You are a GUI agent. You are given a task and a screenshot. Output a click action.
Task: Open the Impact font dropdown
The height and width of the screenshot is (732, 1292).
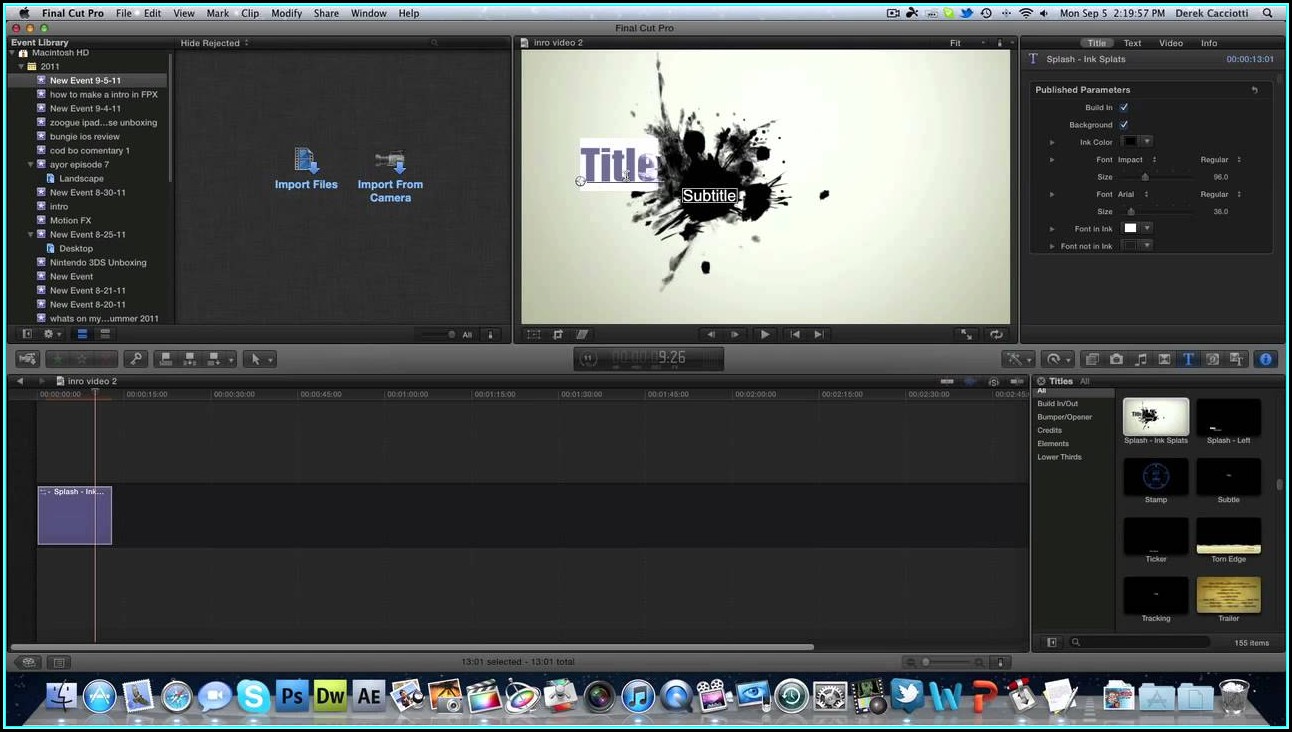[1138, 160]
